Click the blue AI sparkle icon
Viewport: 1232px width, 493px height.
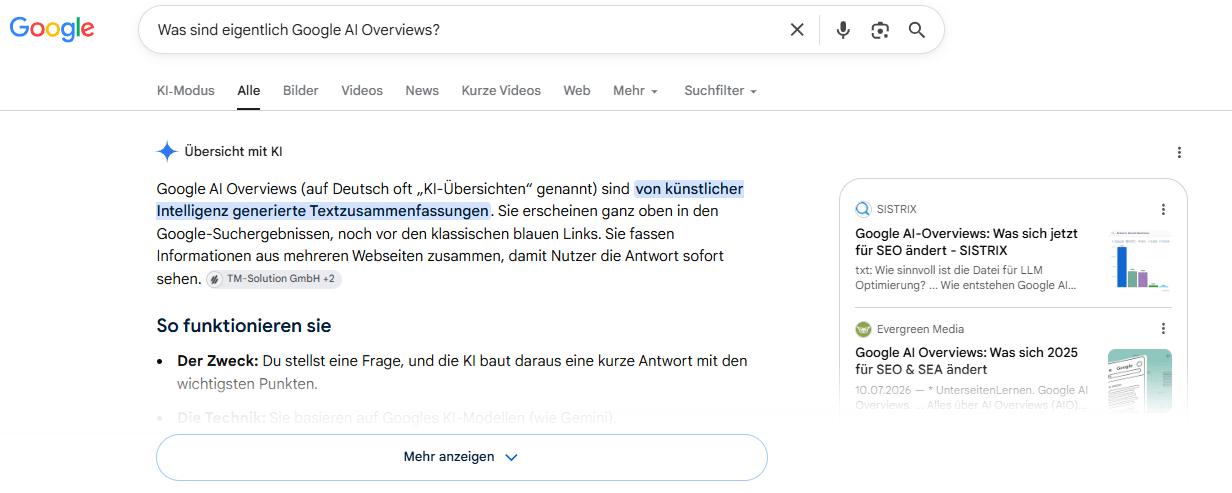(x=167, y=152)
